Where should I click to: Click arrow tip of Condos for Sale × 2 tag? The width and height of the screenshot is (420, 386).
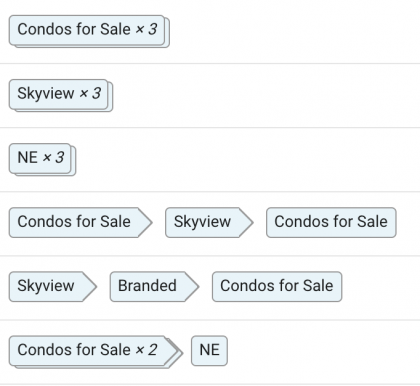pos(174,352)
